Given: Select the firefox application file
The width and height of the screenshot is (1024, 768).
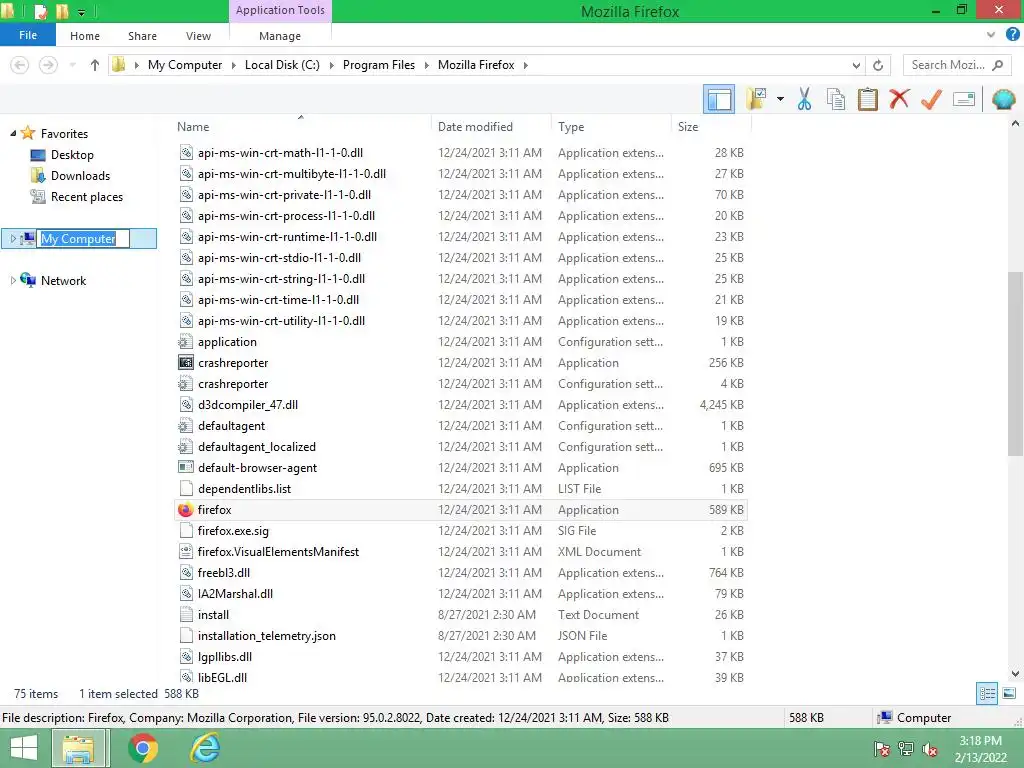Looking at the screenshot, I should 460,509.
